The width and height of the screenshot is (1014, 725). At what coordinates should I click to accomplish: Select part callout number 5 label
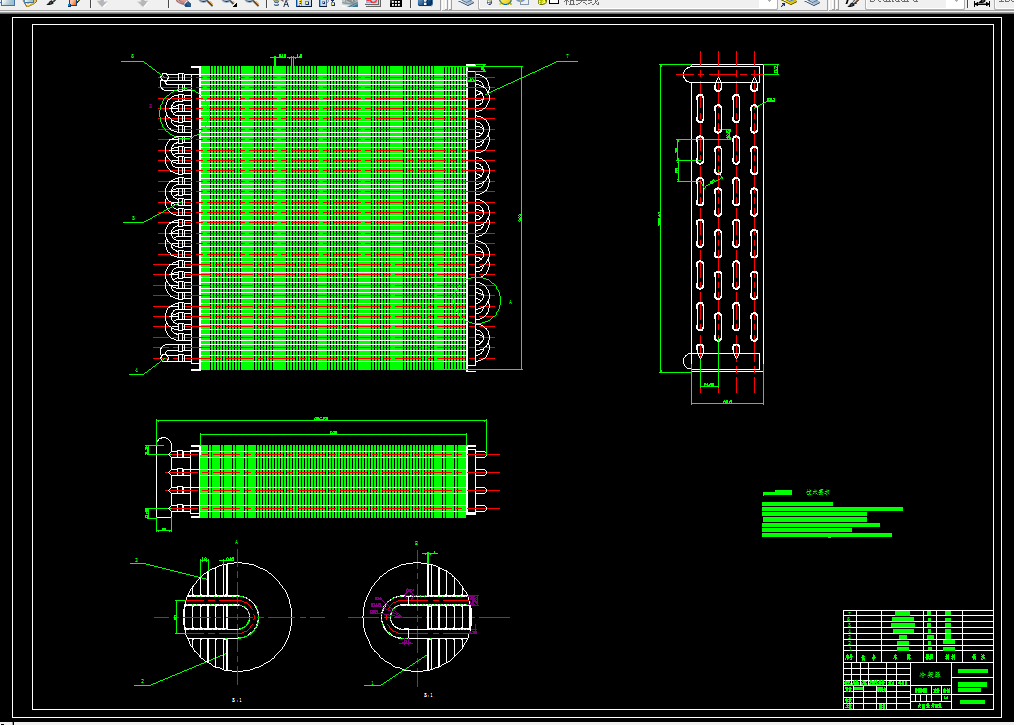click(x=133, y=218)
